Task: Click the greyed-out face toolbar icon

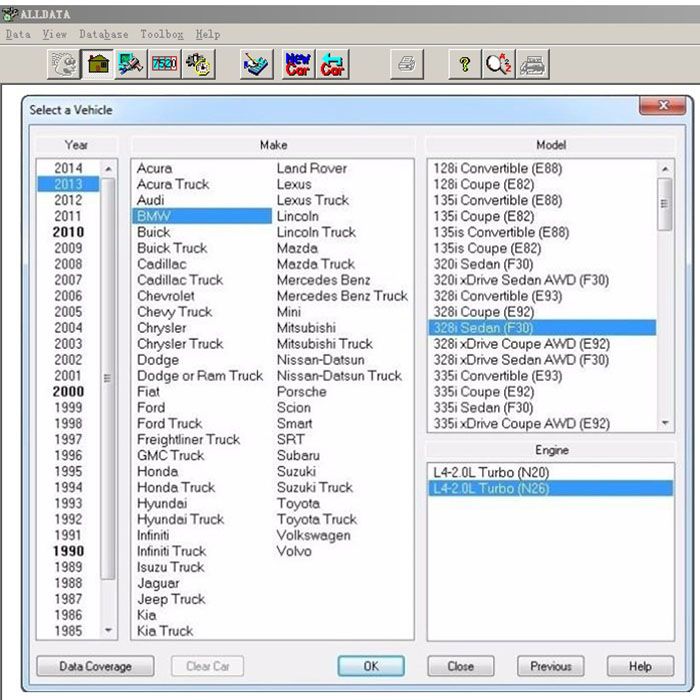Action: pos(64,64)
